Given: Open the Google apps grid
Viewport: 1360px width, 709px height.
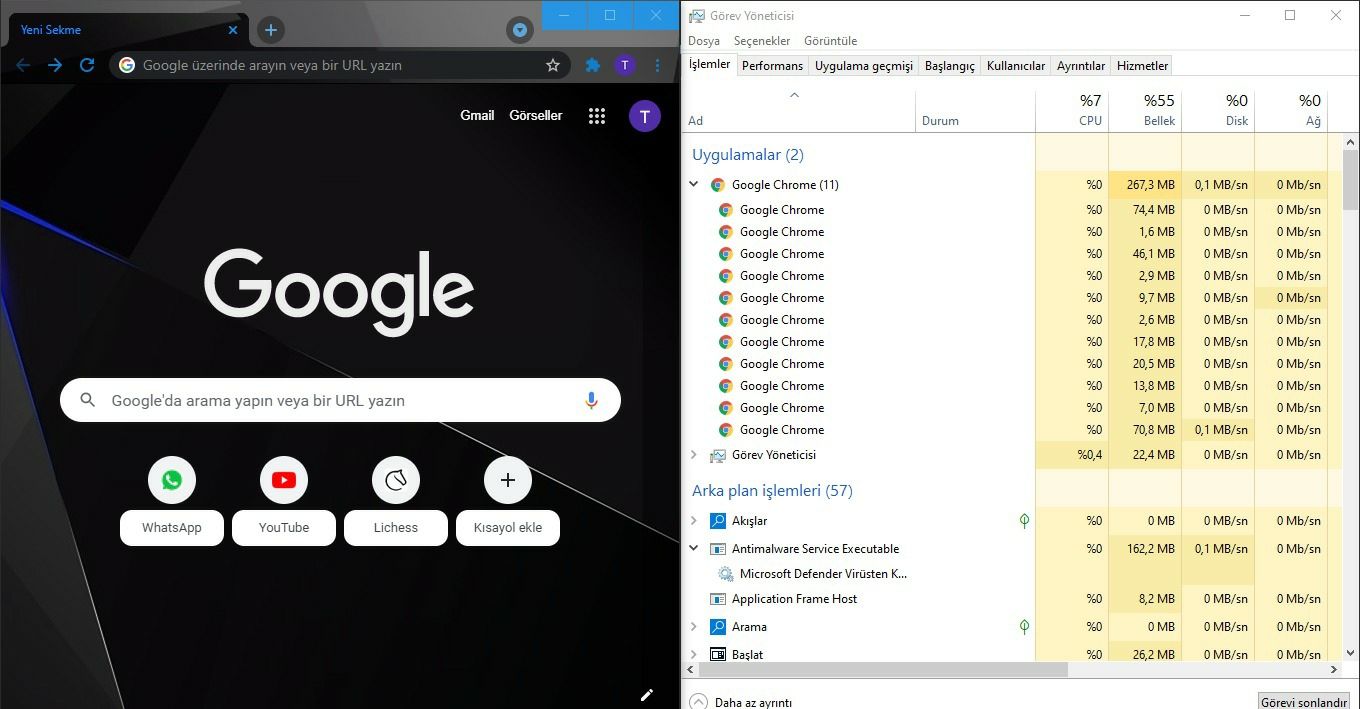Looking at the screenshot, I should pos(597,116).
